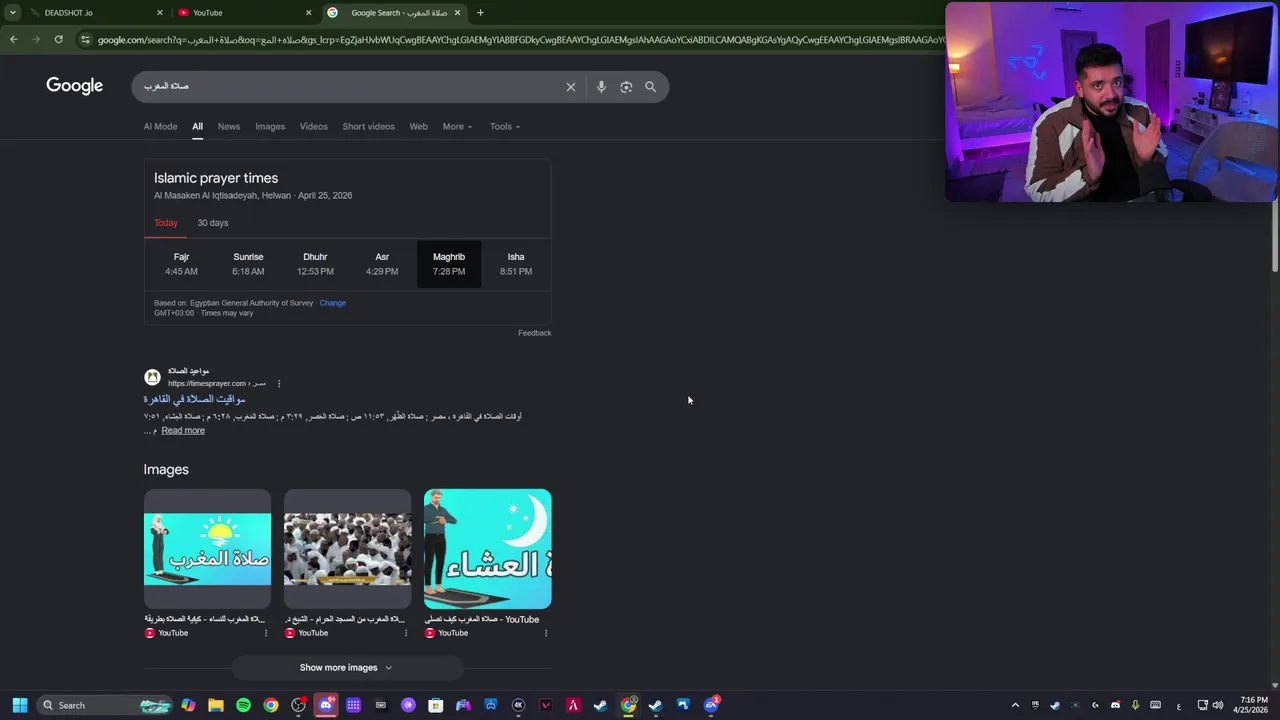Switch to News results
The height and width of the screenshot is (720, 1280).
pos(229,126)
